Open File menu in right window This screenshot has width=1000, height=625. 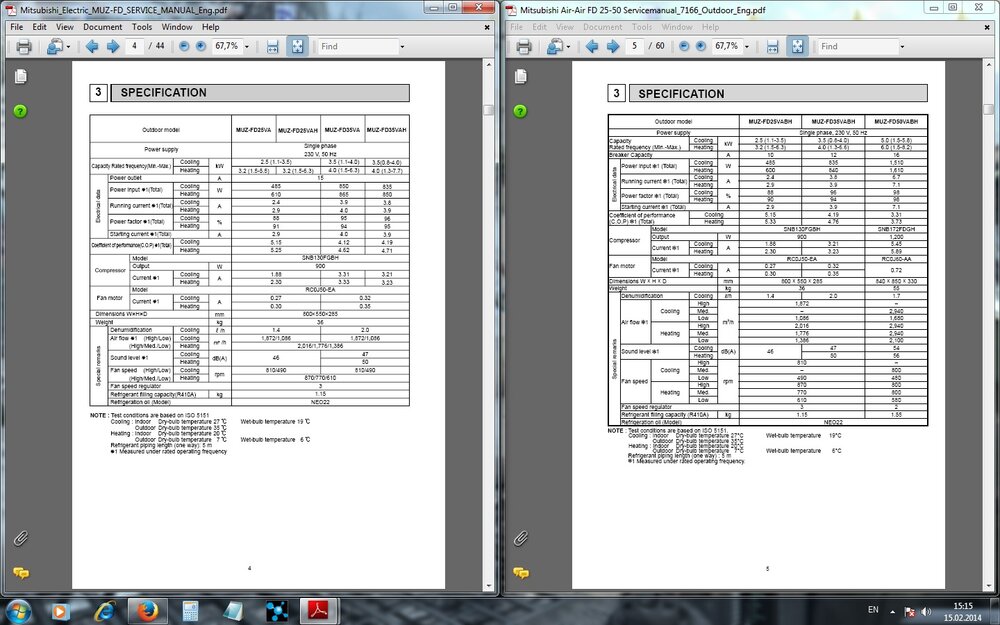coord(517,27)
